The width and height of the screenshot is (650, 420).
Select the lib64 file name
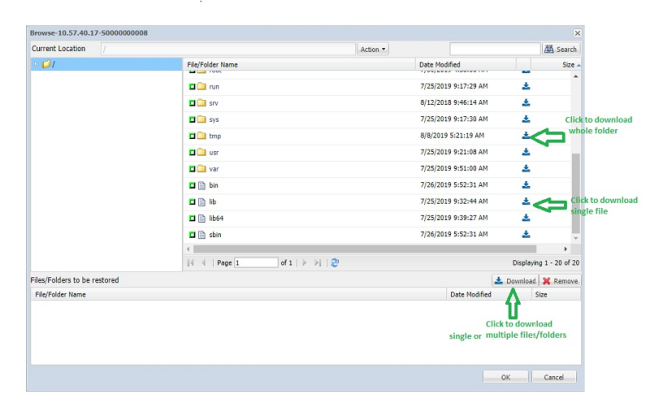click(x=216, y=218)
